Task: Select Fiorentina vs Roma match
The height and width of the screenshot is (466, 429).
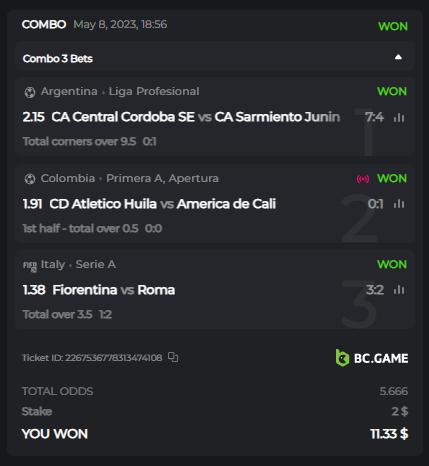Action: [x=114, y=290]
